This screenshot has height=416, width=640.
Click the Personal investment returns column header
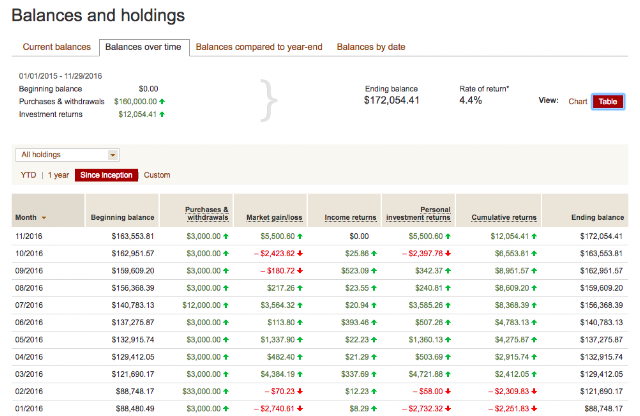[x=418, y=214]
